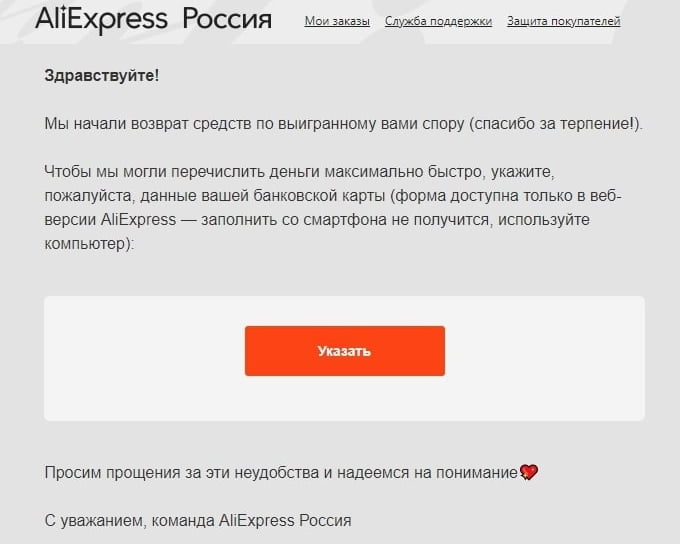Click the word используйте in the paragraph
Viewport: 680px width, 544px height.
coord(544,220)
